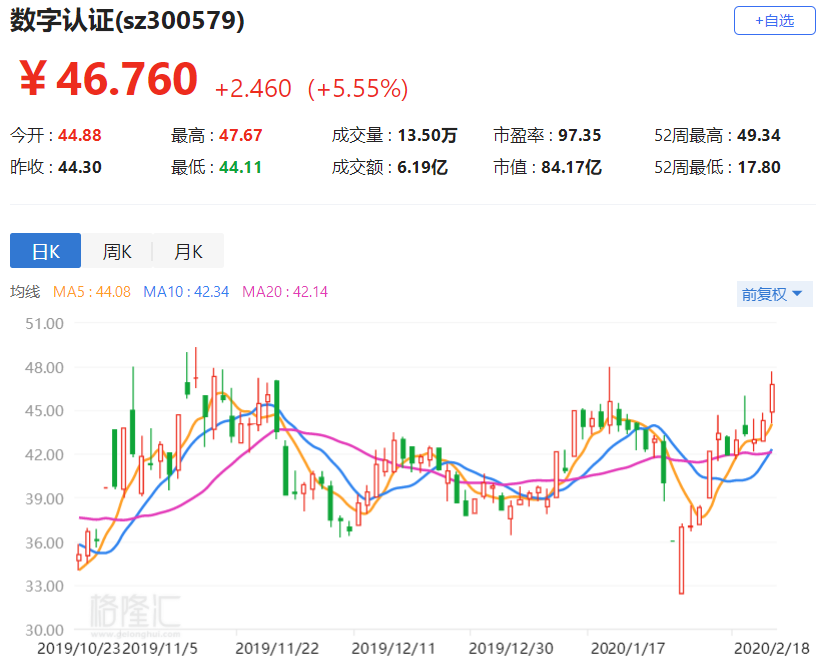This screenshot has height=664, width=817.
Task: Switch to the 周K weekly chart tab
Action: pos(117,251)
